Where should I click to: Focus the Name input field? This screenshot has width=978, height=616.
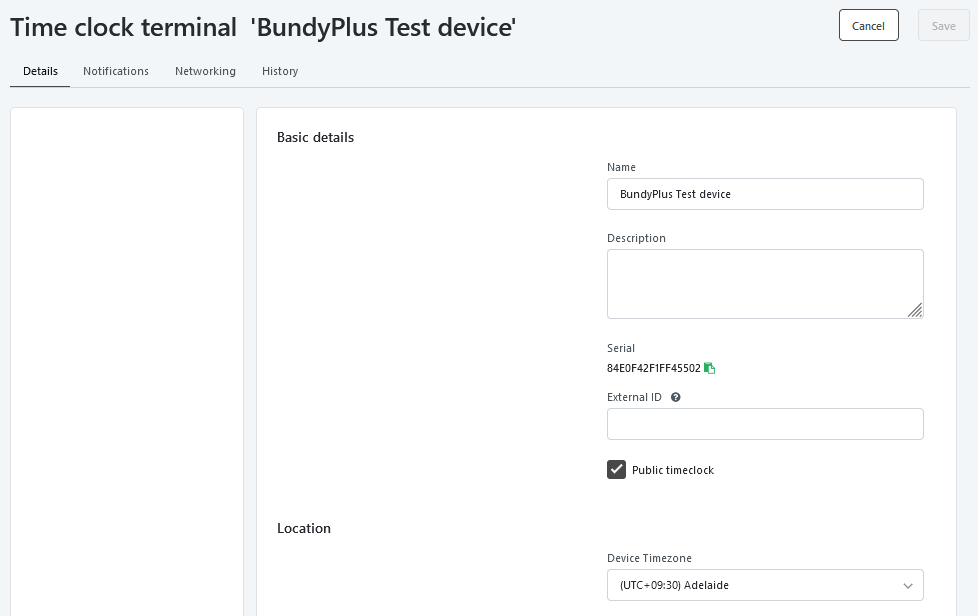coord(765,194)
